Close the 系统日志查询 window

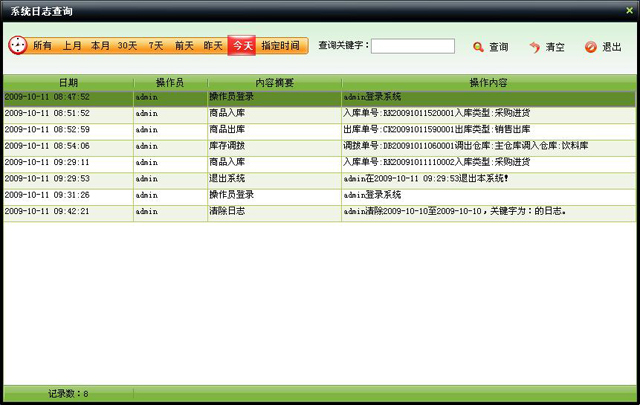point(629,10)
